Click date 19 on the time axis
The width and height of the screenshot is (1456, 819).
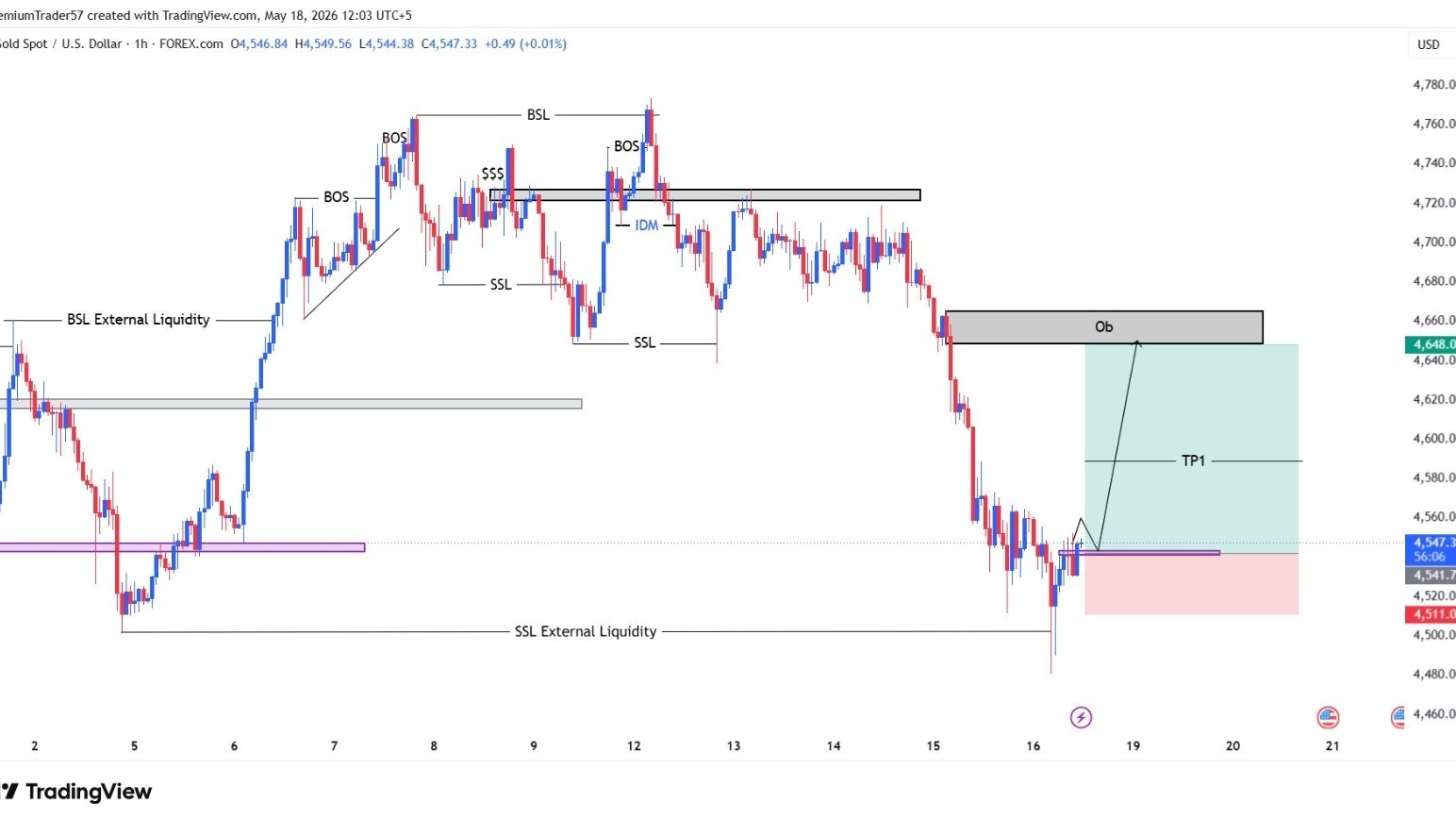click(1133, 745)
